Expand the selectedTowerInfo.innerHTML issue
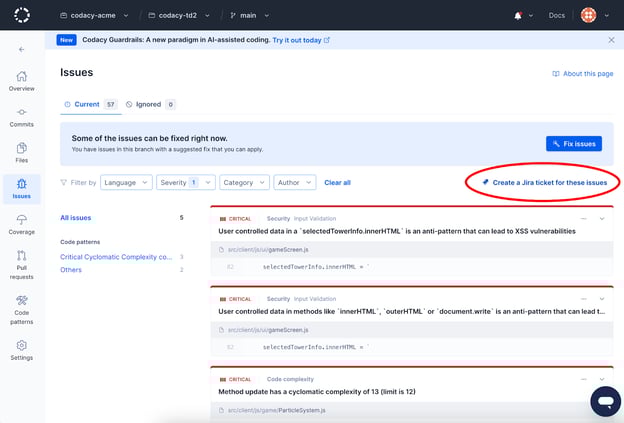624x423 pixels. pos(602,218)
